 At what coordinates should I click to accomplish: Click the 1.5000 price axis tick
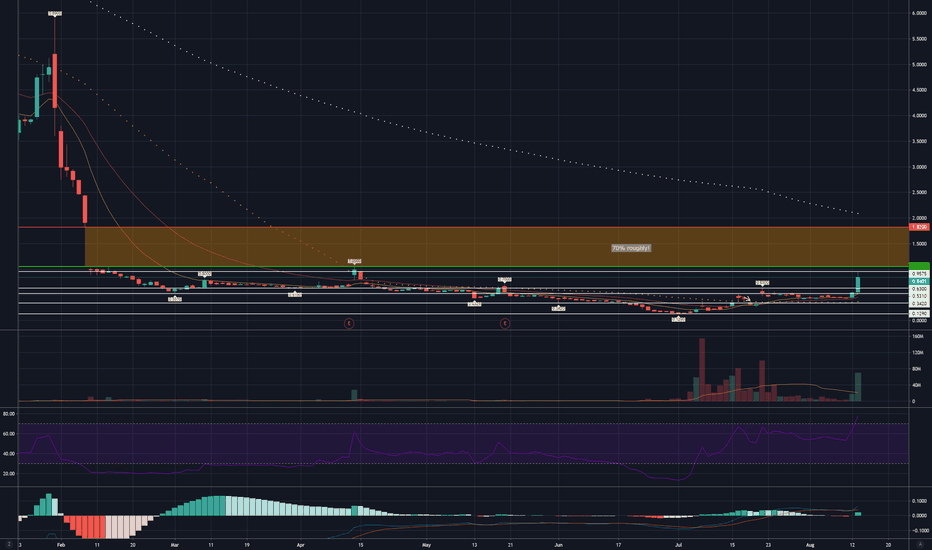920,244
